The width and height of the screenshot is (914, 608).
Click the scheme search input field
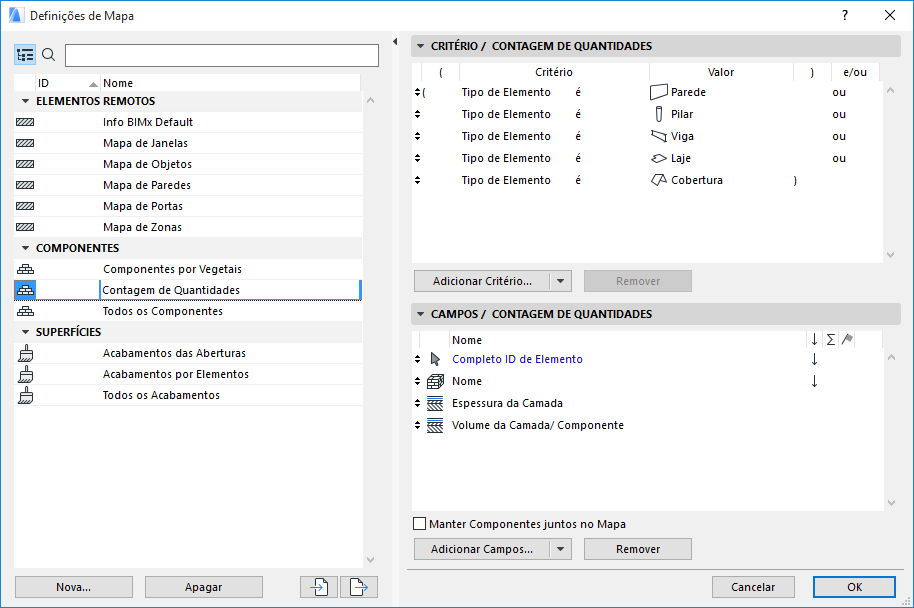pos(221,55)
